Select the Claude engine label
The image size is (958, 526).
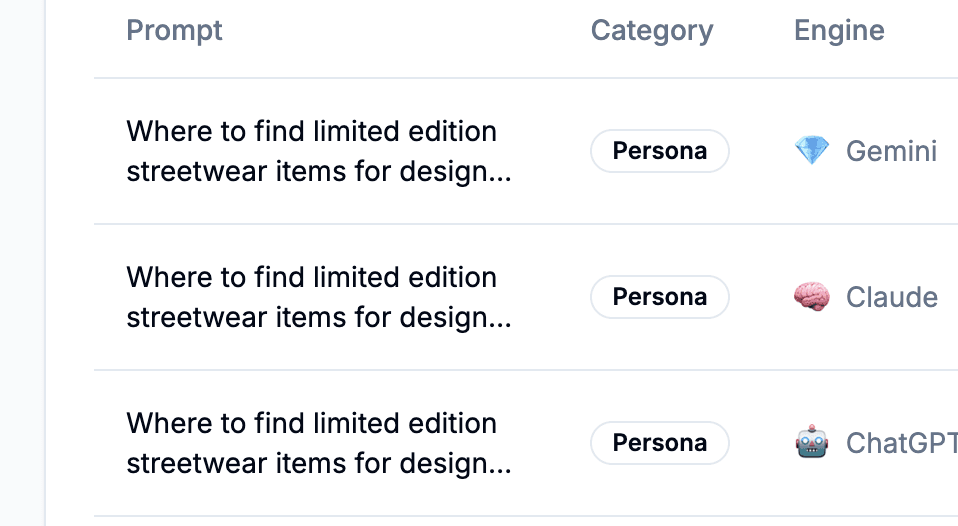[x=891, y=297]
